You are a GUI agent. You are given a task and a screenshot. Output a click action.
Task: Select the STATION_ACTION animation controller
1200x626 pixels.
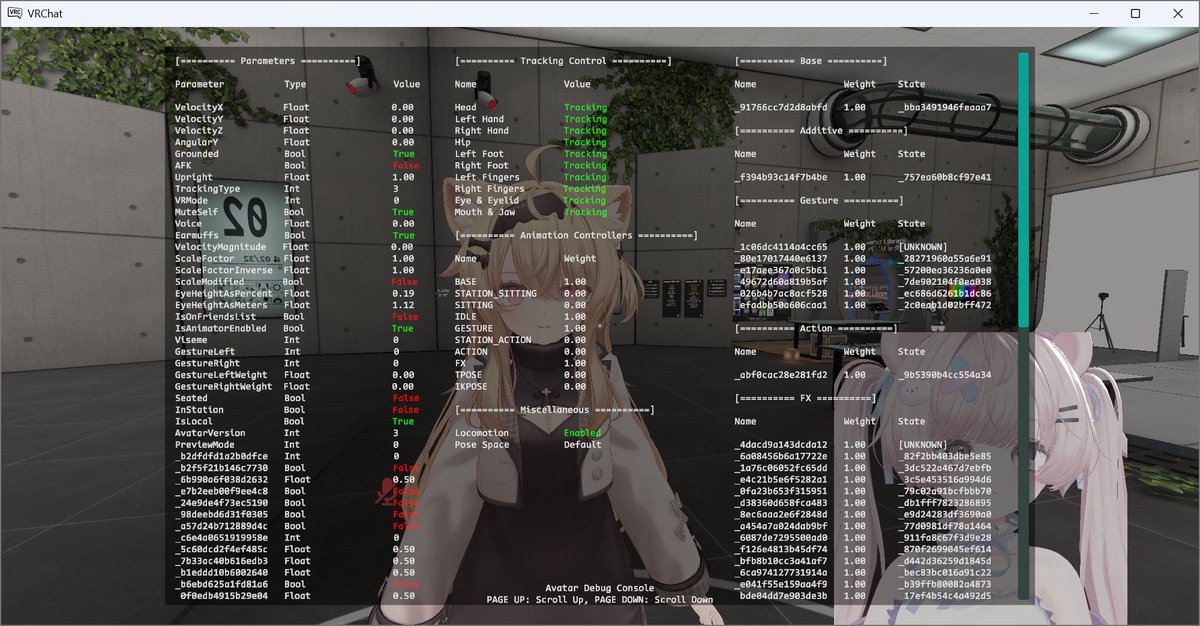(492, 340)
